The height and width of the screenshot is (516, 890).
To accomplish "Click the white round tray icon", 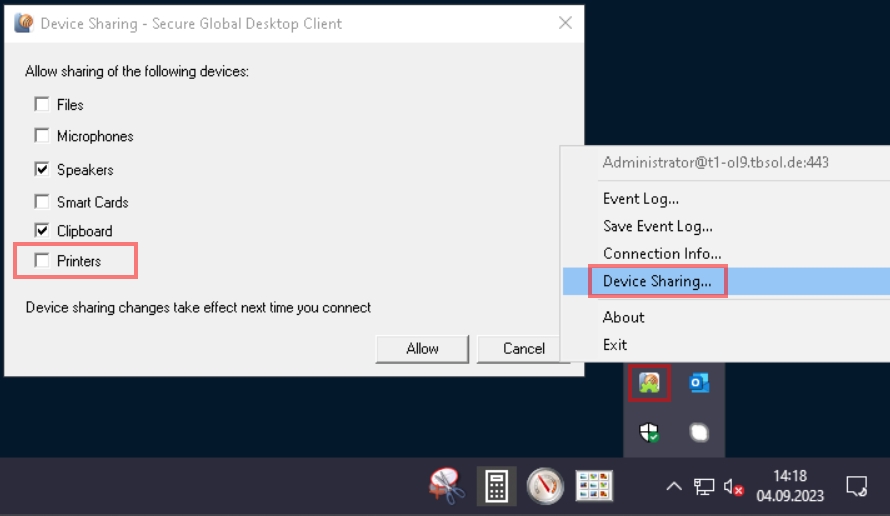I will point(699,432).
